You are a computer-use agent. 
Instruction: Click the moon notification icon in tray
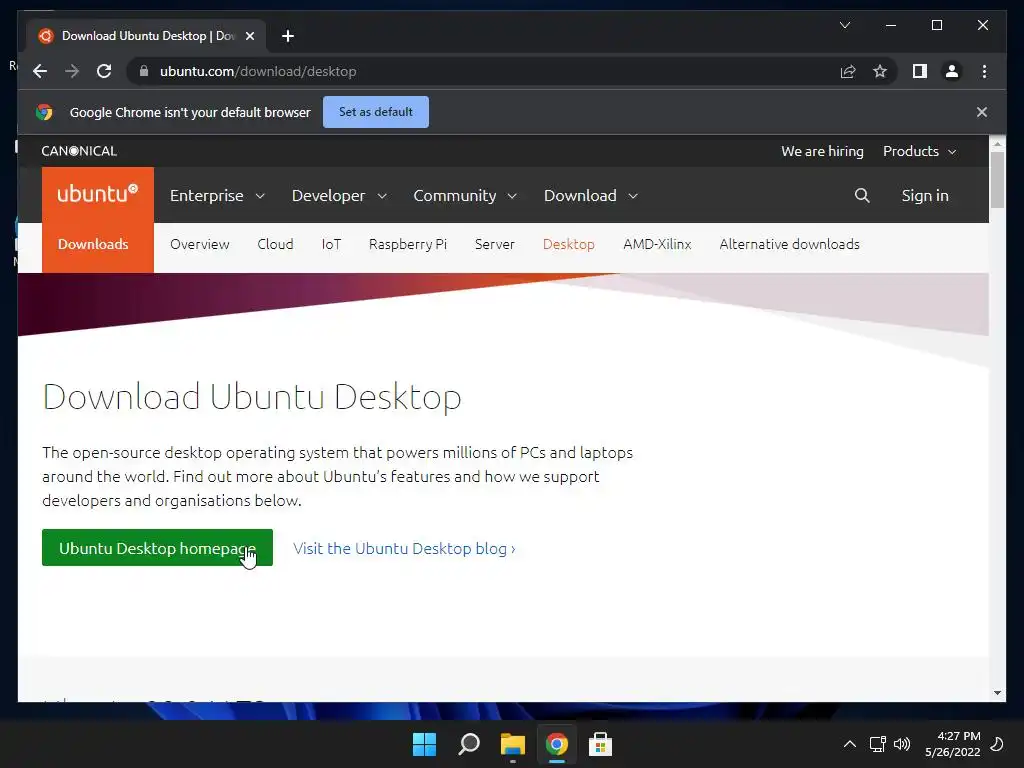click(997, 744)
